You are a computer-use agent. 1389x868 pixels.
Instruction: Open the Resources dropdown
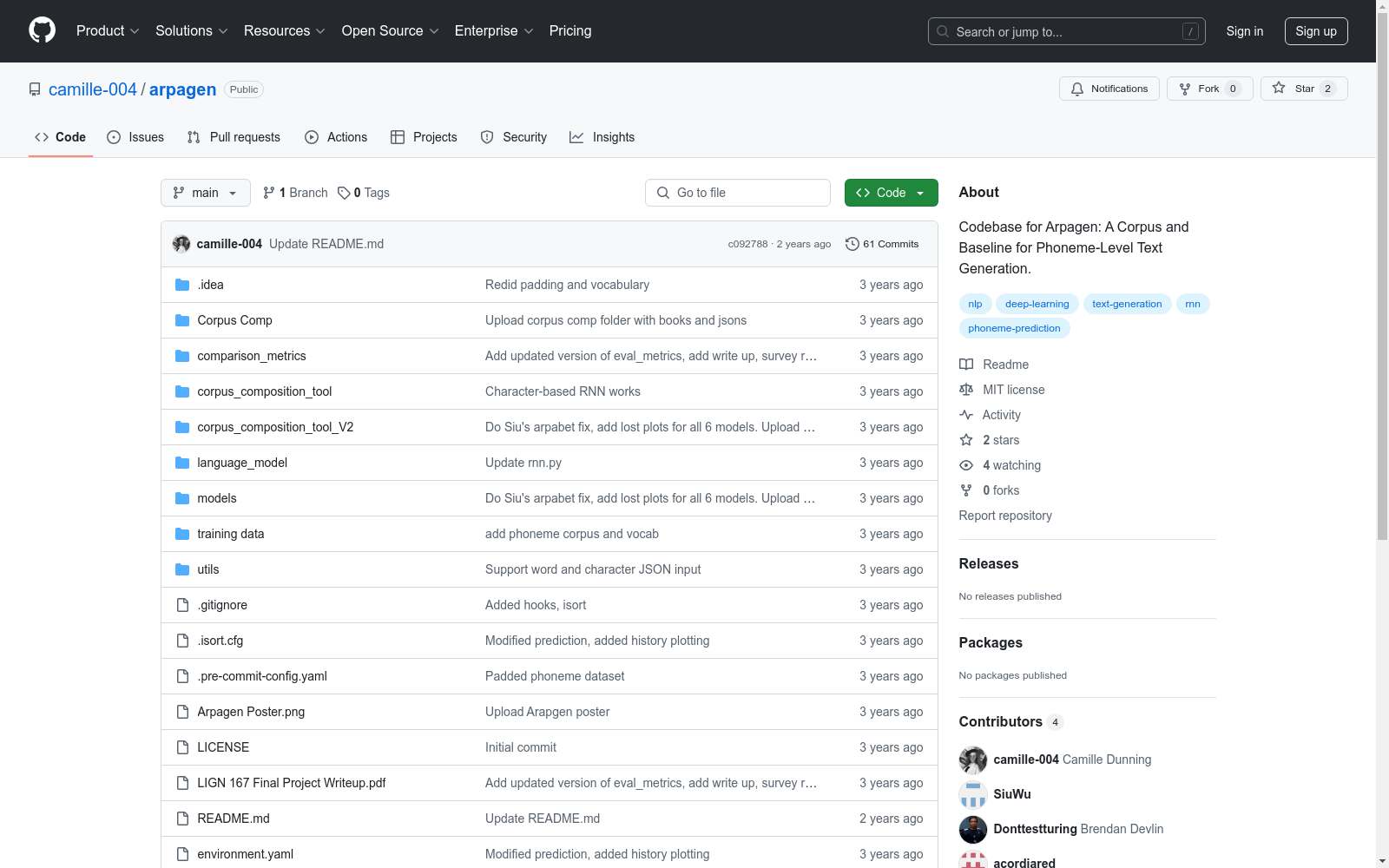click(x=285, y=31)
